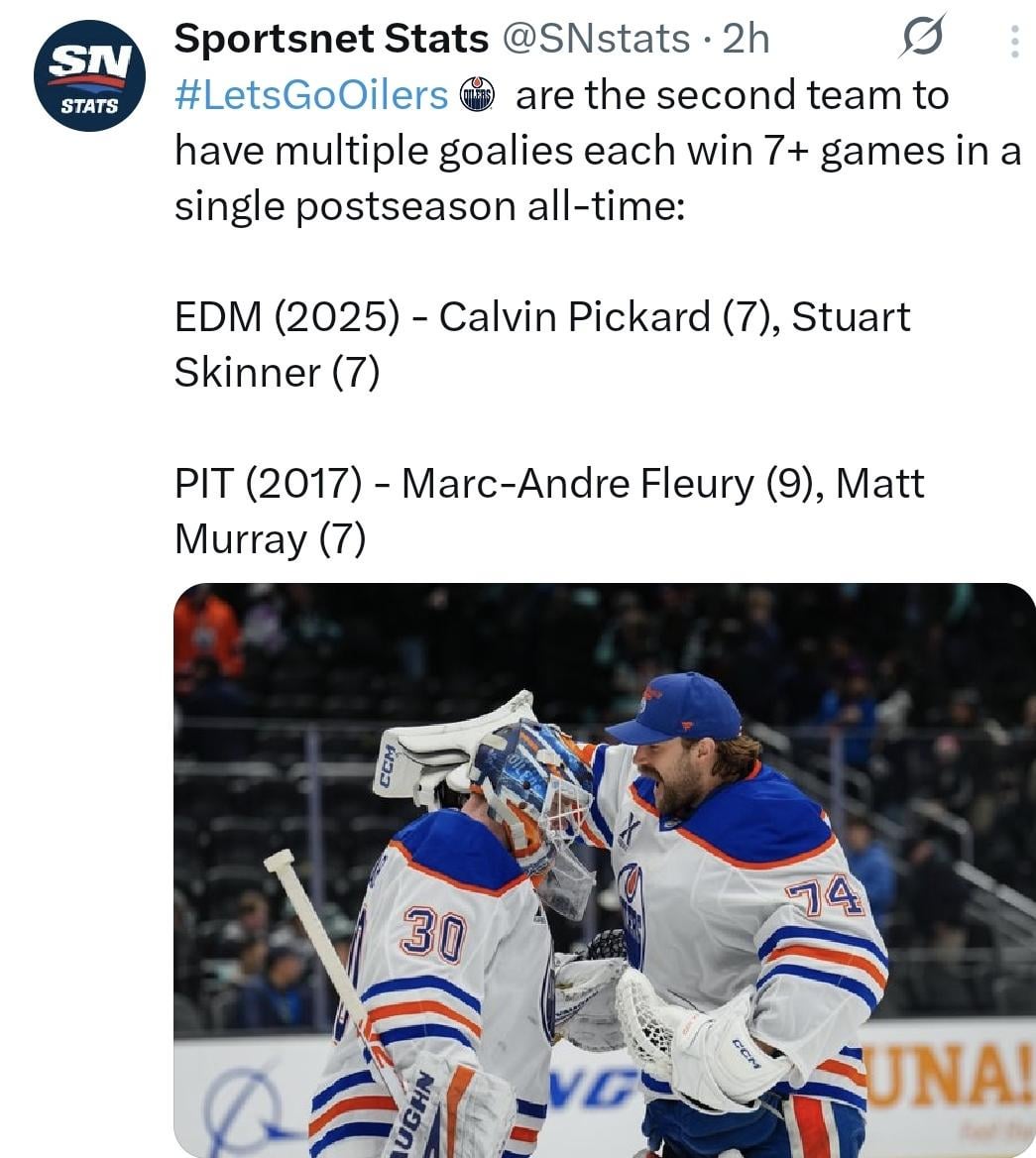Open the @SNstats handle link
This screenshot has height=1158, width=1036.
coord(598,39)
